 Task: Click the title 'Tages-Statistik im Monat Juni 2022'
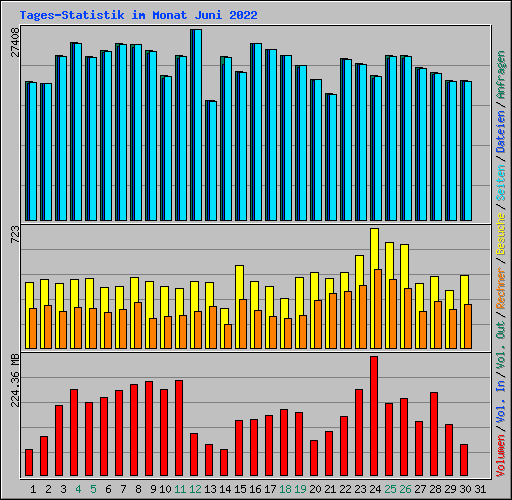[x=138, y=15]
